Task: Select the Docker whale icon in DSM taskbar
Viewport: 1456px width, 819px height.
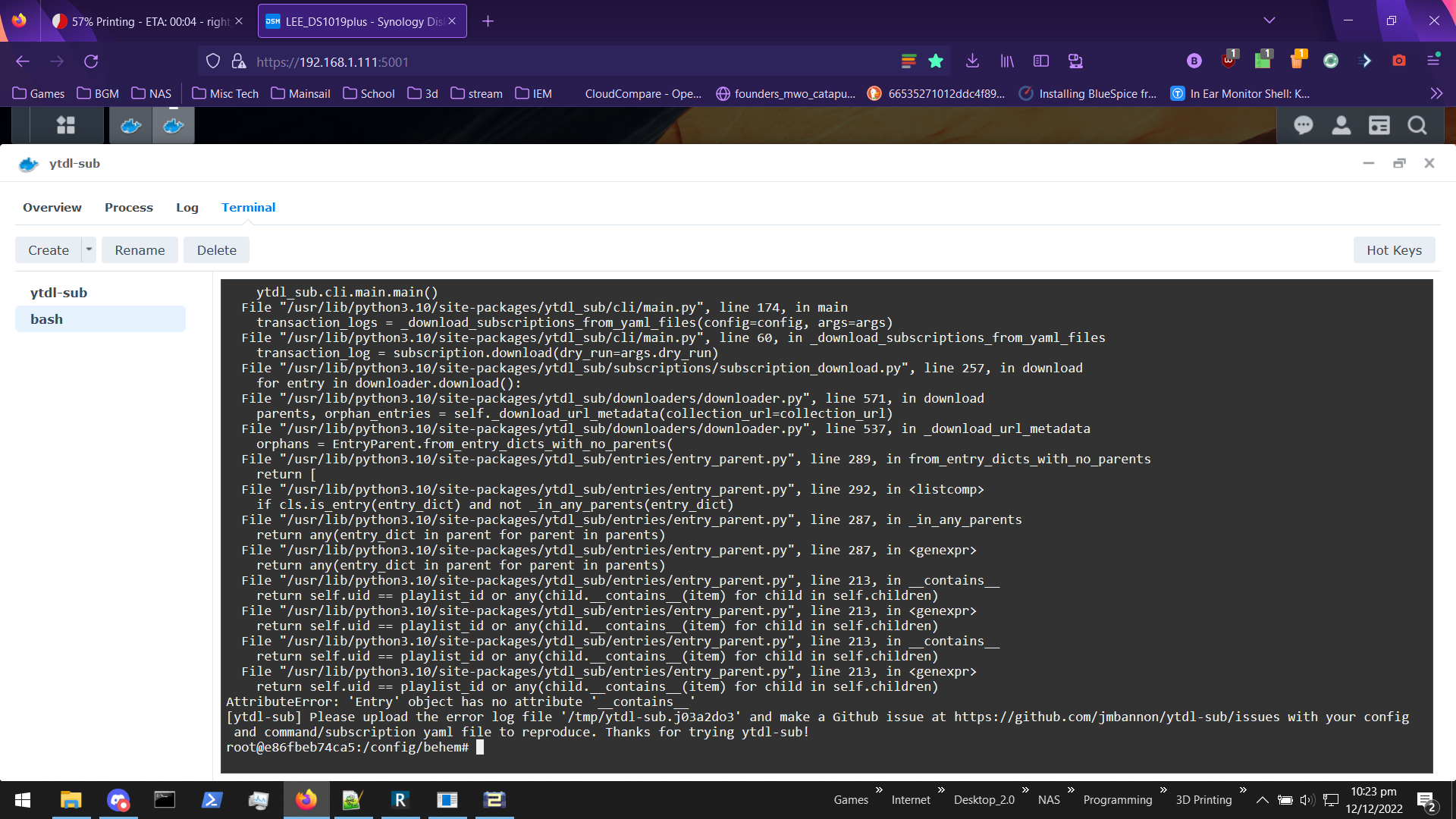Action: tap(130, 125)
